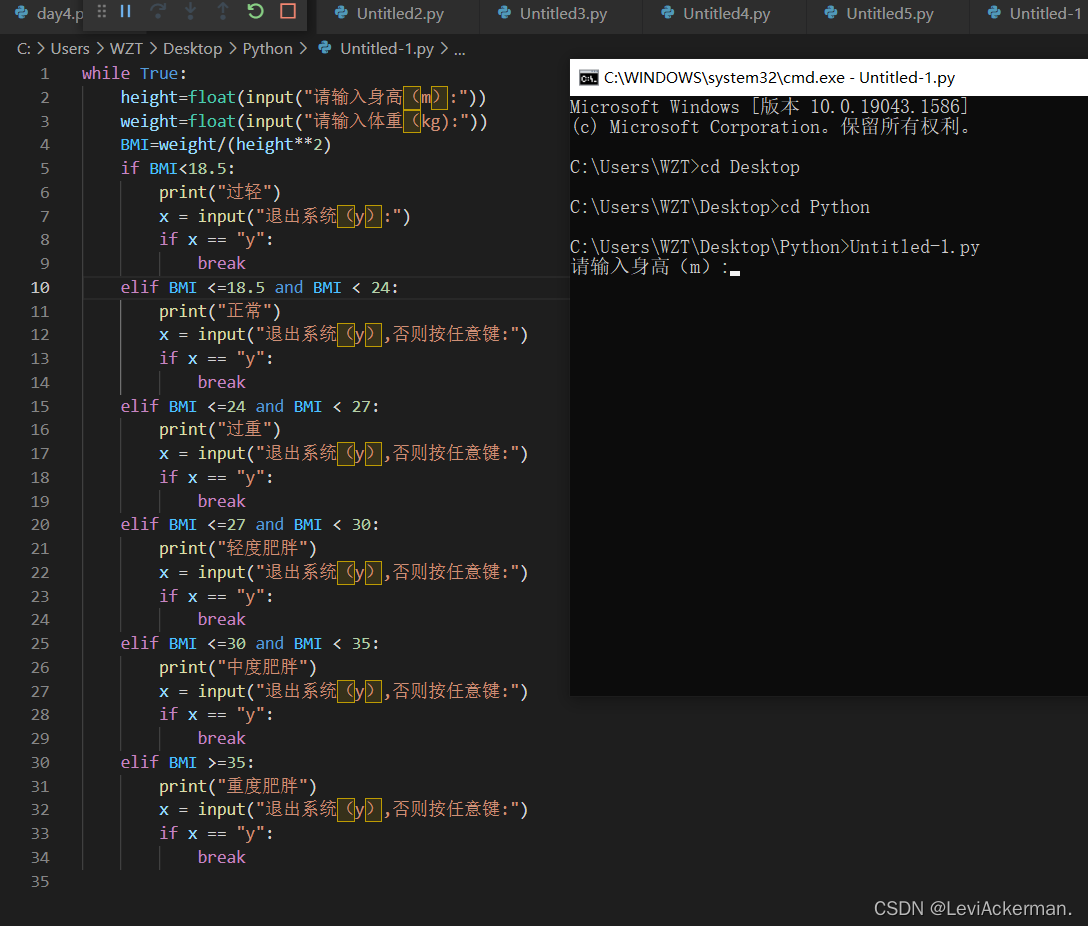Open the WZT breadcrumb folder
This screenshot has height=926, width=1088.
(x=126, y=49)
